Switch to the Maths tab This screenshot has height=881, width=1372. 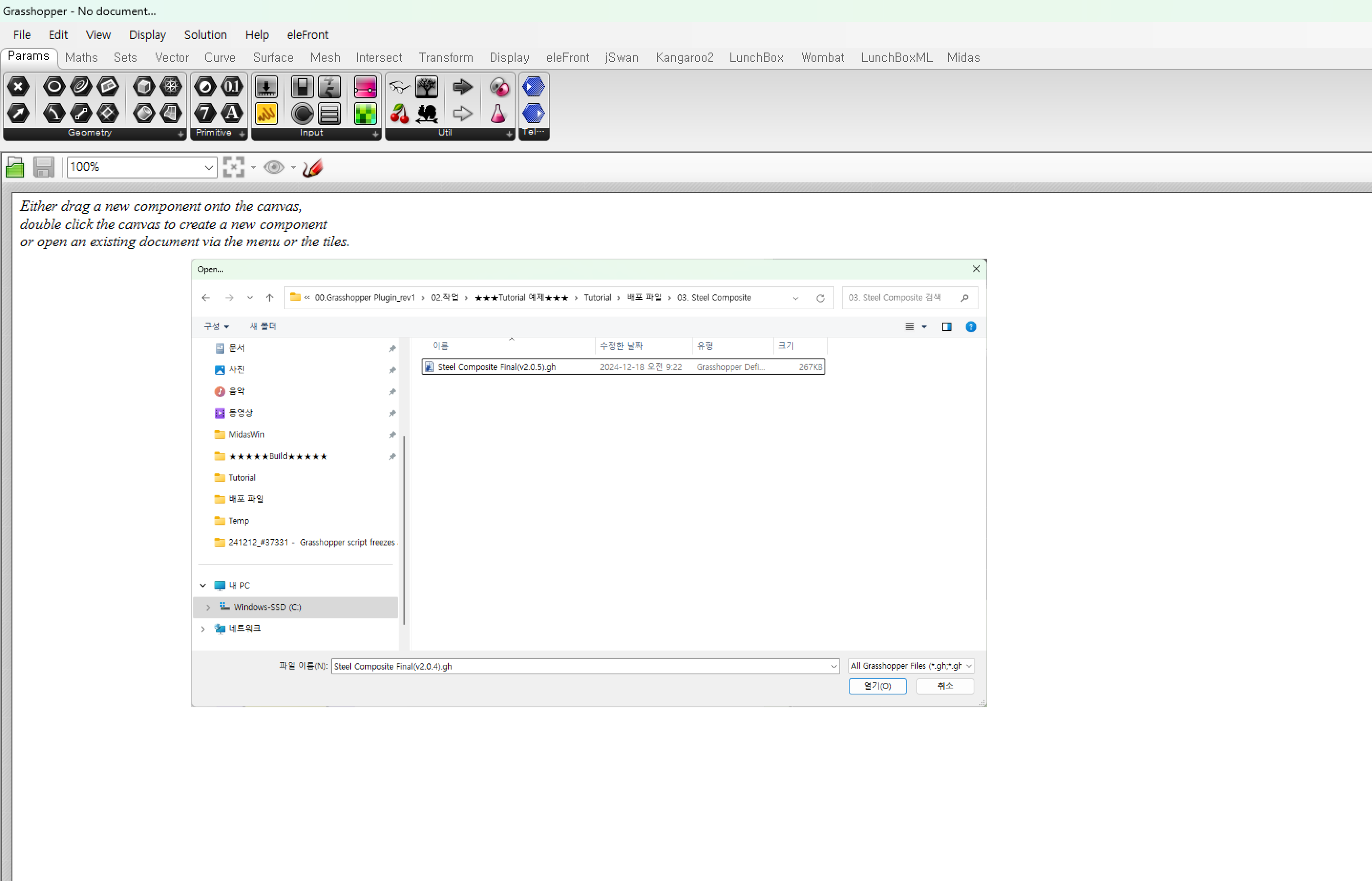point(81,58)
